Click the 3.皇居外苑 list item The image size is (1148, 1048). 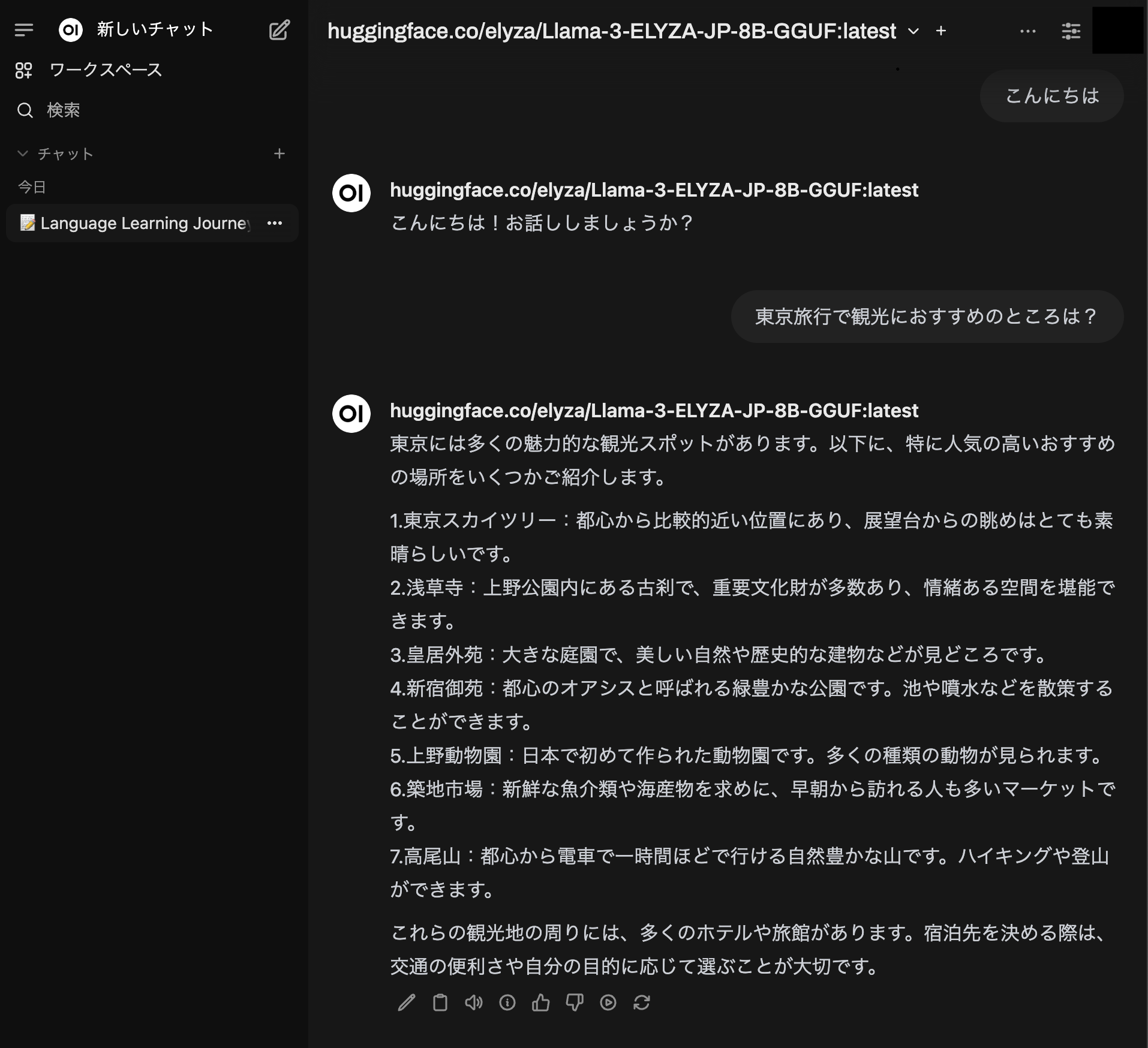[720, 655]
